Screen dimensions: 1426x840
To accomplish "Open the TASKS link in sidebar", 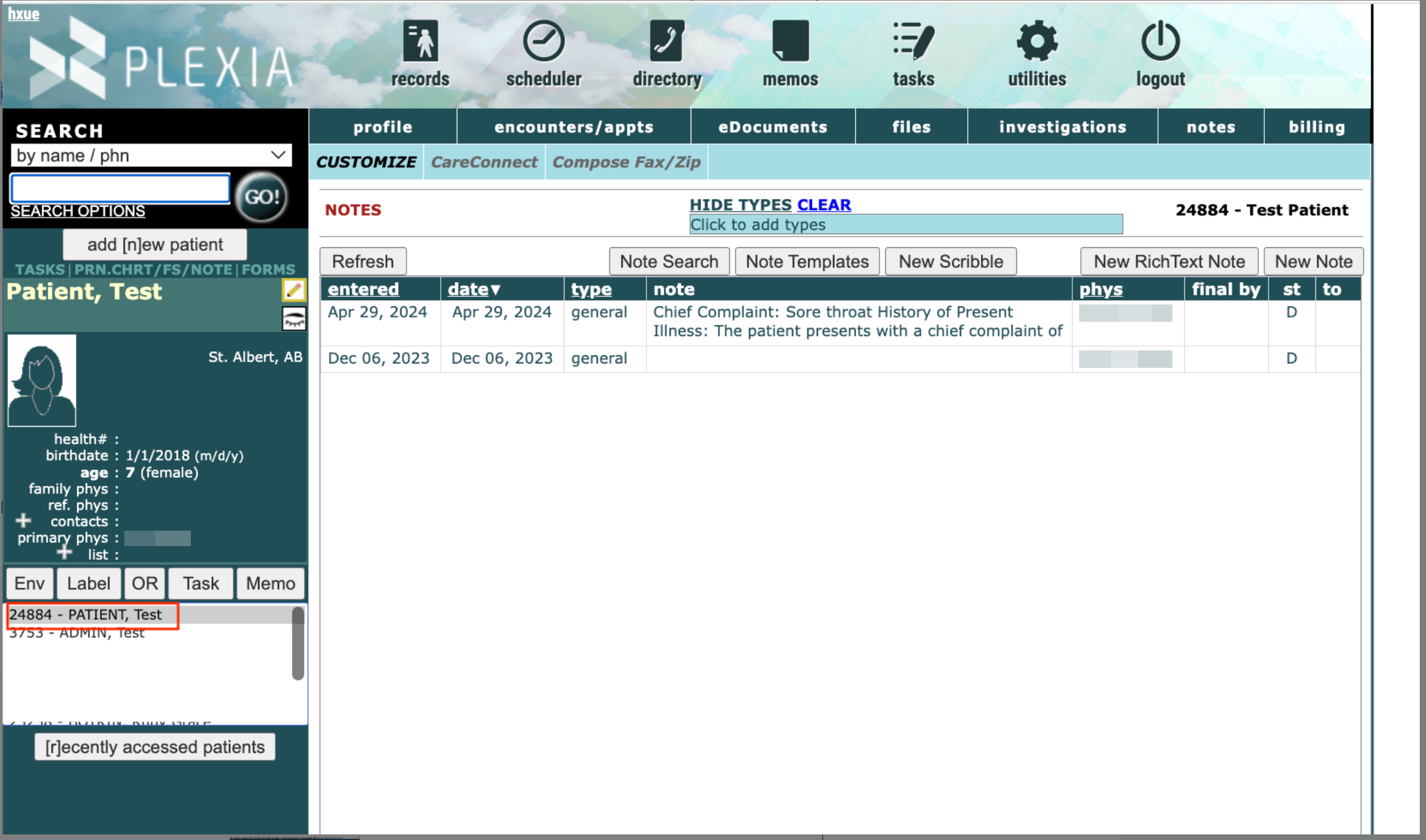I will [40, 270].
